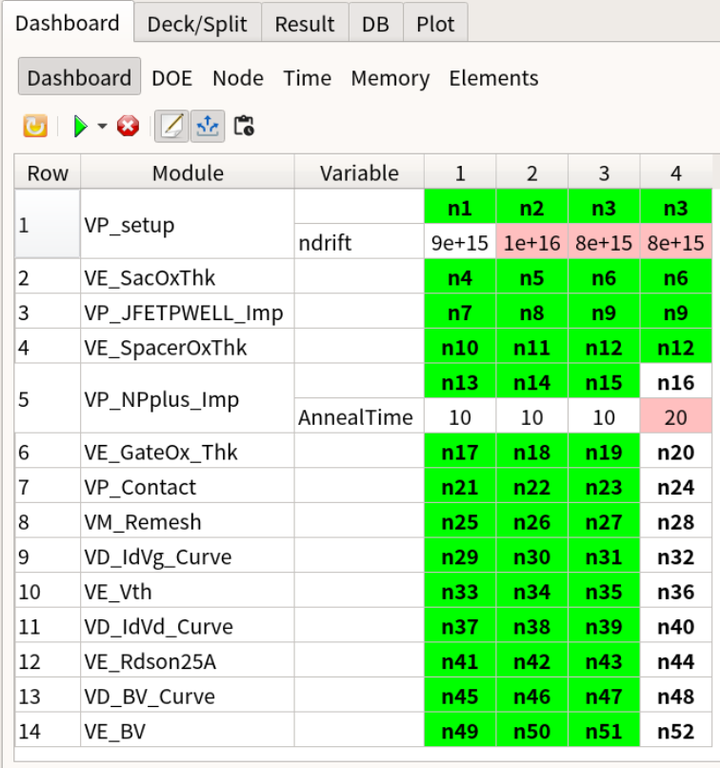Select the VE_SpacerOxThk module

click(x=188, y=347)
